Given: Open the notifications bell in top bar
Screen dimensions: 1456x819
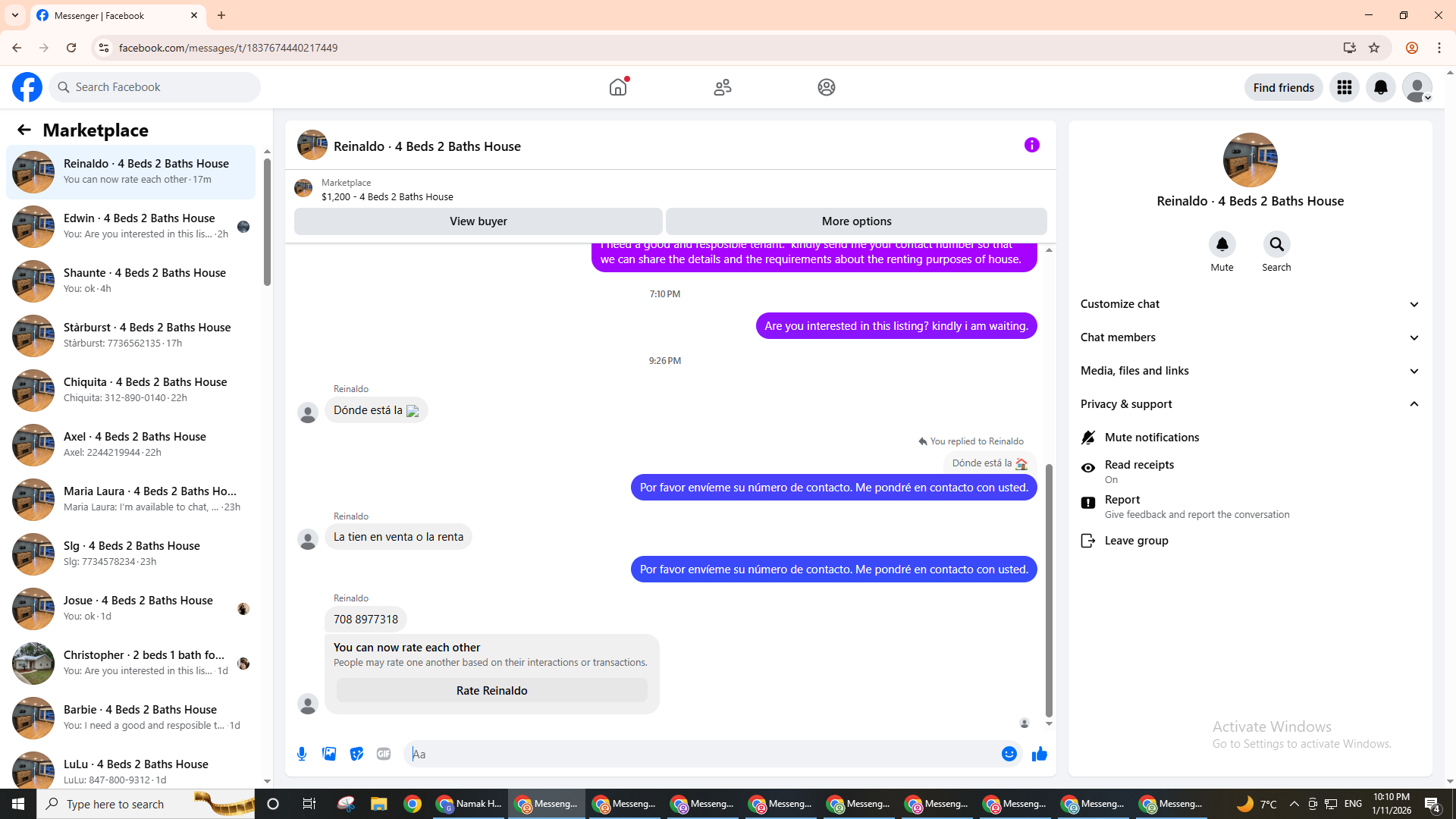Looking at the screenshot, I should pos(1381,87).
